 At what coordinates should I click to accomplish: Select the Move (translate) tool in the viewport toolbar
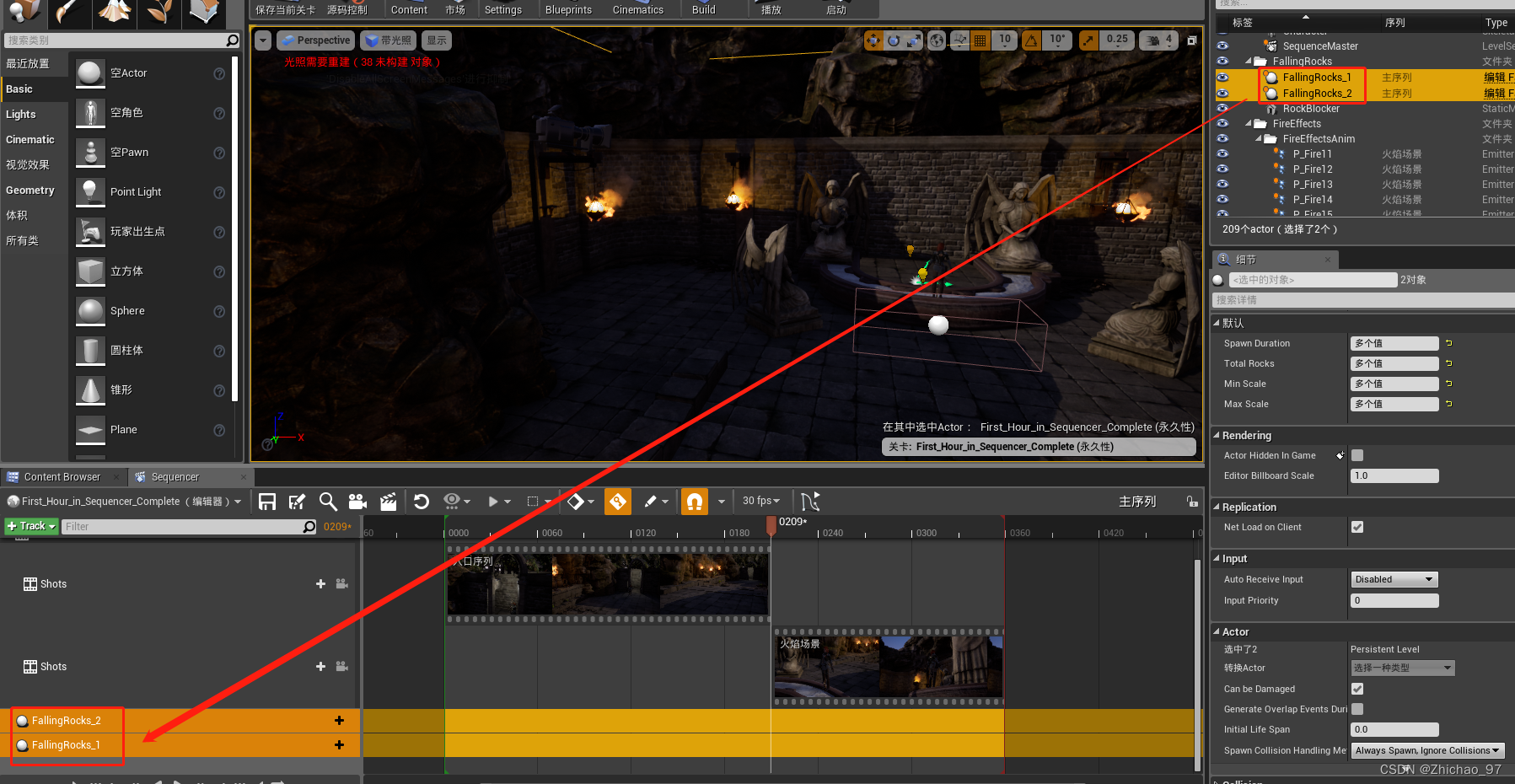[874, 40]
